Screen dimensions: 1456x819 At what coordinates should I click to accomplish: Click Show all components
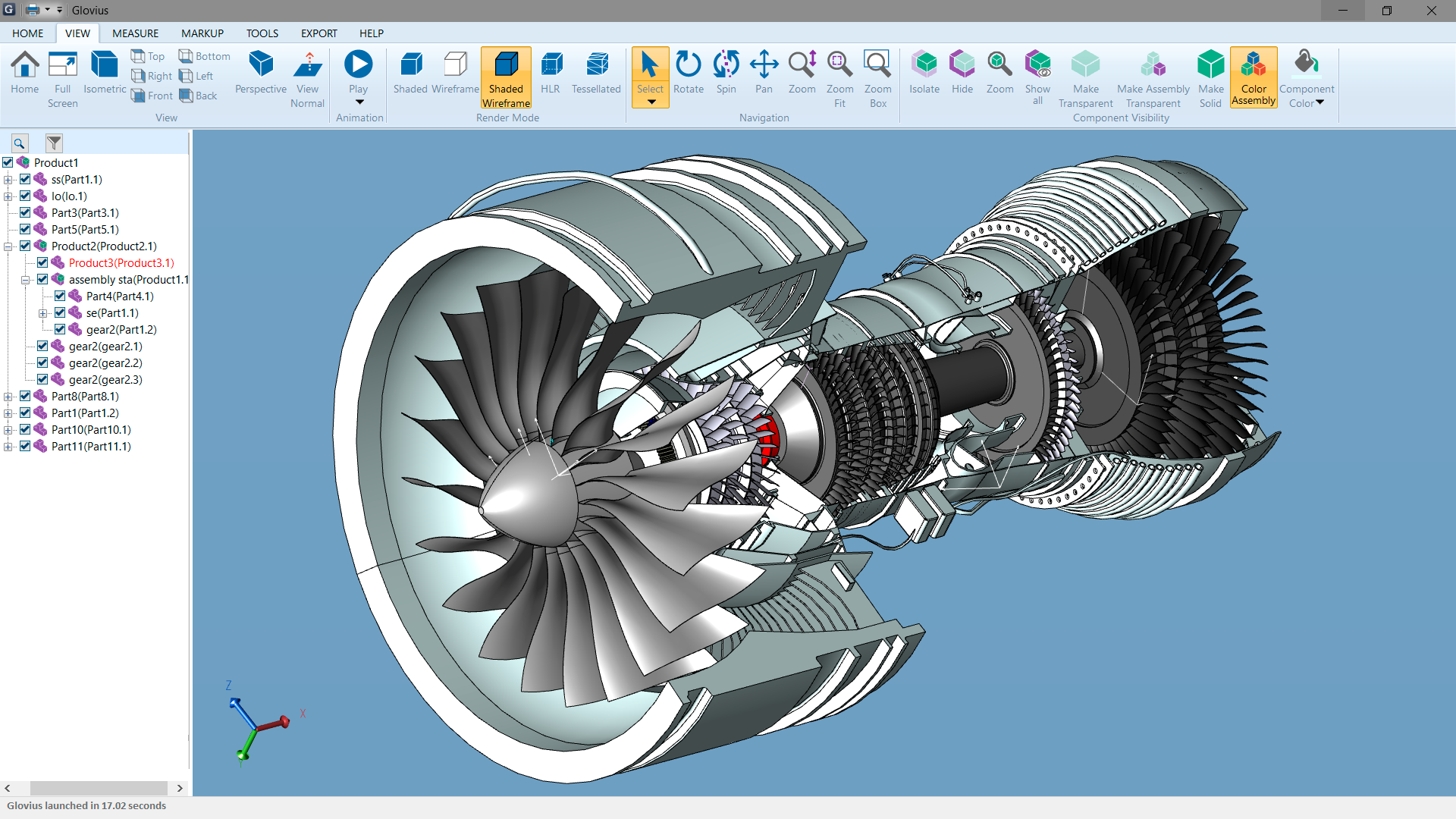[x=1037, y=76]
